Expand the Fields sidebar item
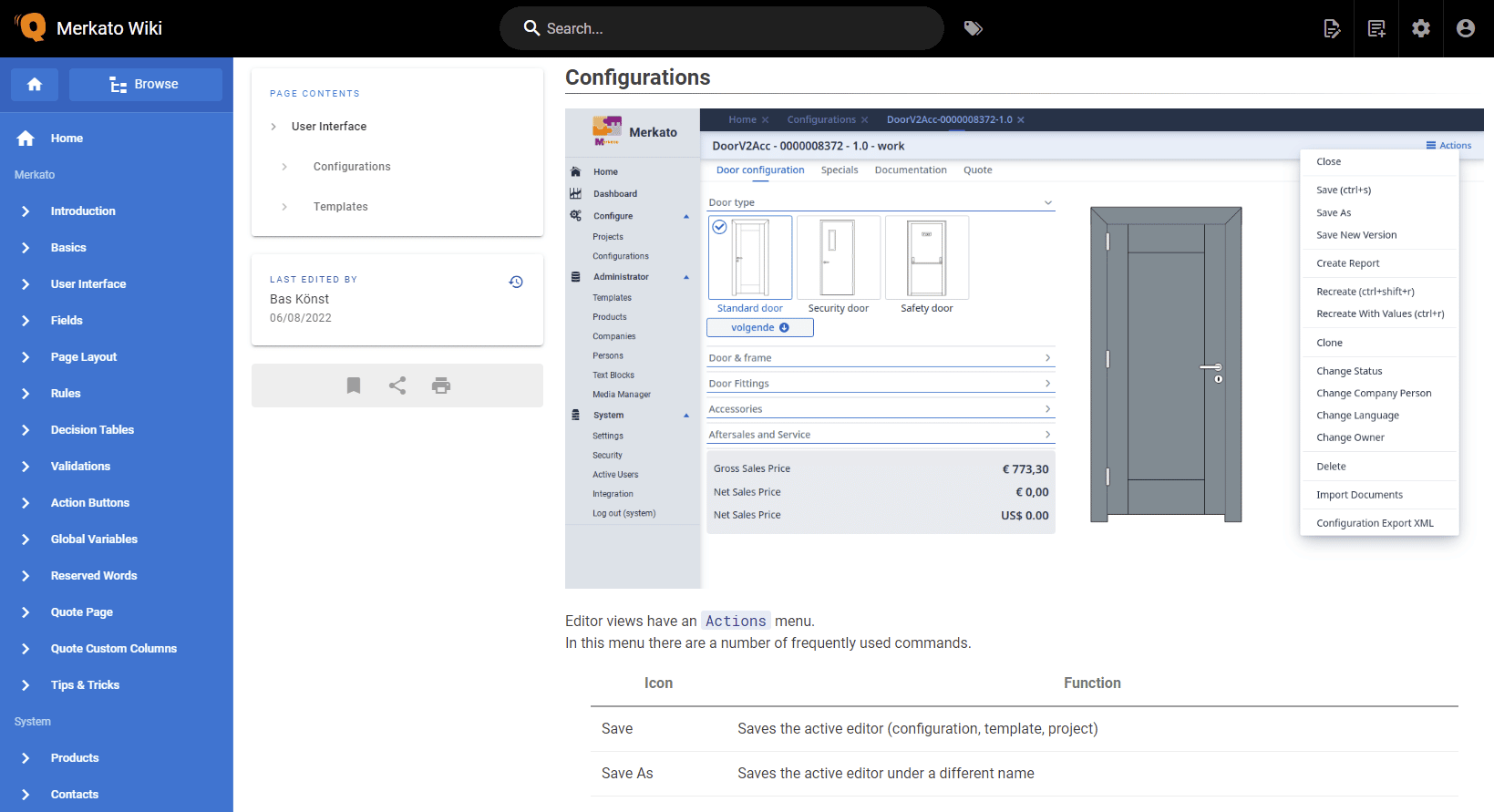Image resolution: width=1494 pixels, height=812 pixels. point(117,321)
